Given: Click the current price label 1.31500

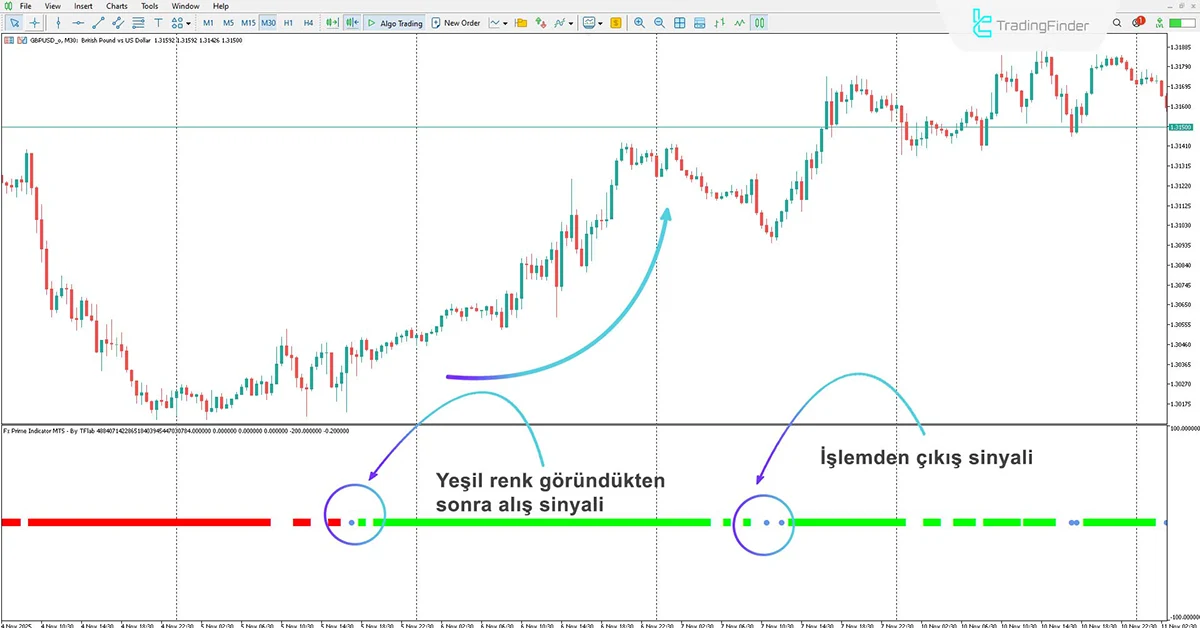Looking at the screenshot, I should pos(1183,127).
